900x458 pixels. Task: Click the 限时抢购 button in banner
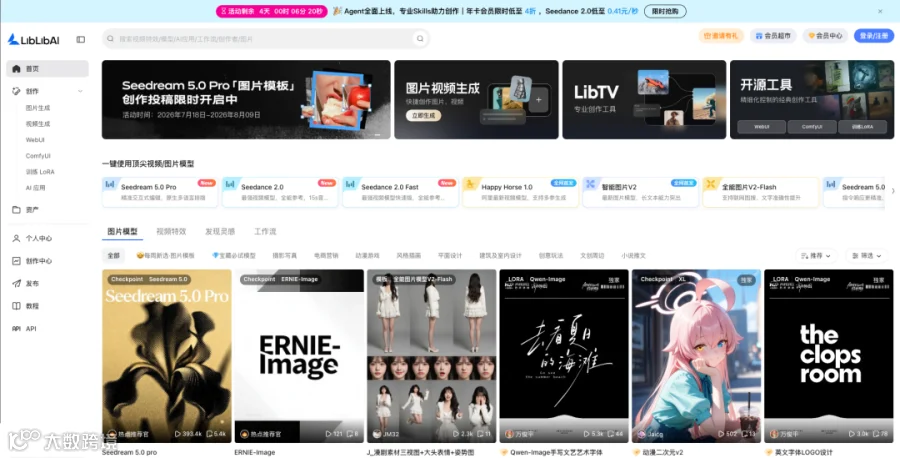click(x=665, y=11)
